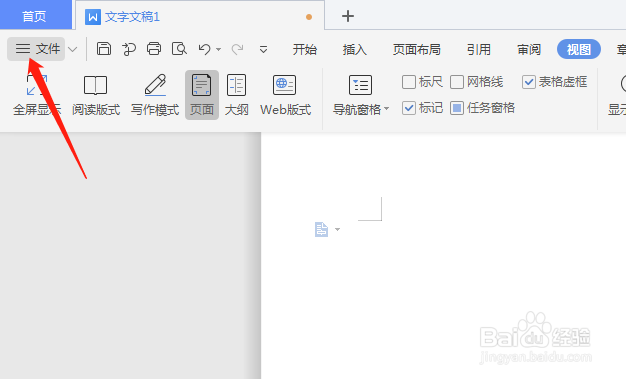This screenshot has width=626, height=379.
Task: Select the 视图 ribbon tab
Action: tap(579, 49)
